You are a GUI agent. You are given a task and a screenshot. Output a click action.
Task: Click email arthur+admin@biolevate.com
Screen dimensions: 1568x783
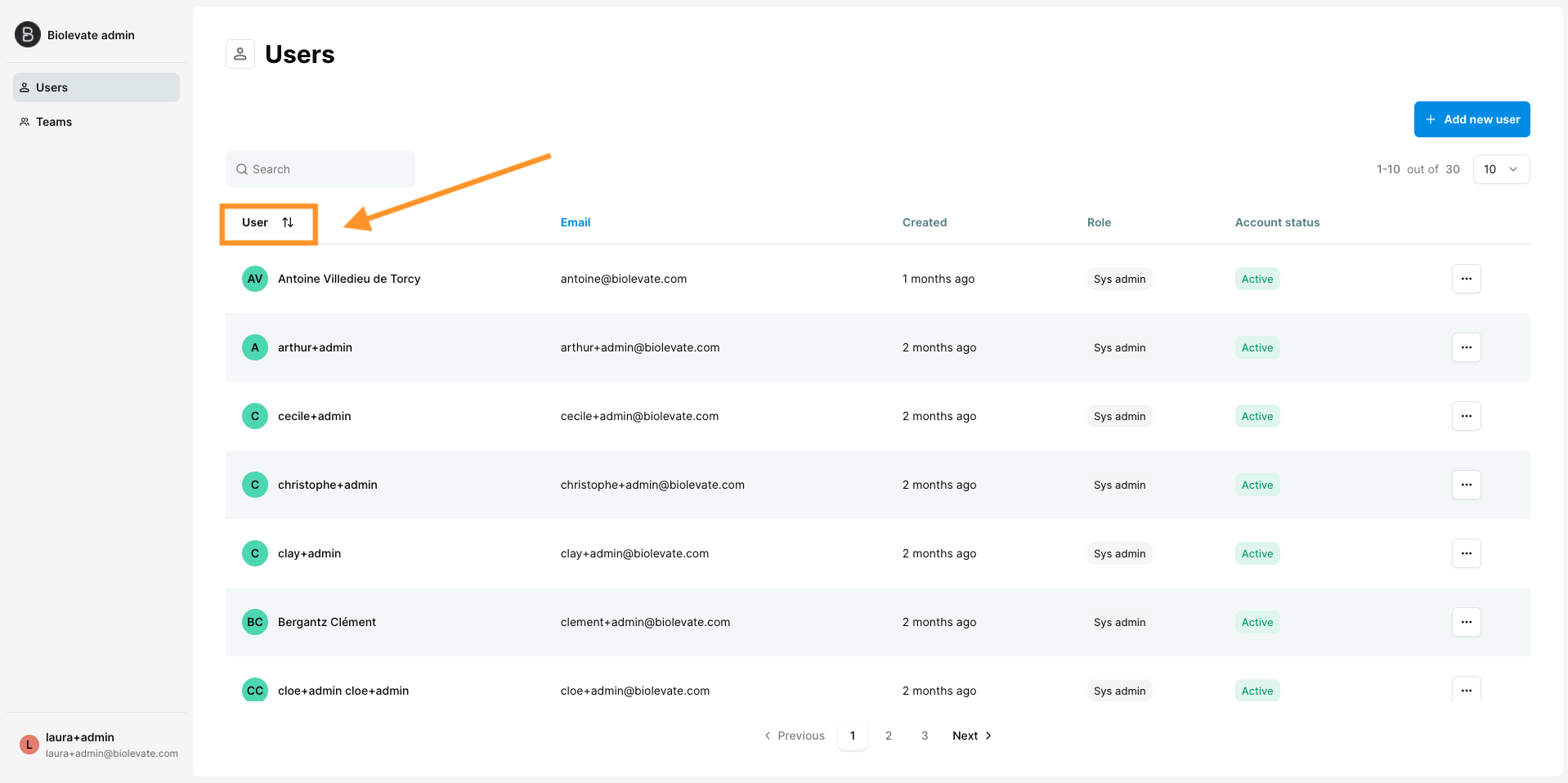(x=640, y=347)
